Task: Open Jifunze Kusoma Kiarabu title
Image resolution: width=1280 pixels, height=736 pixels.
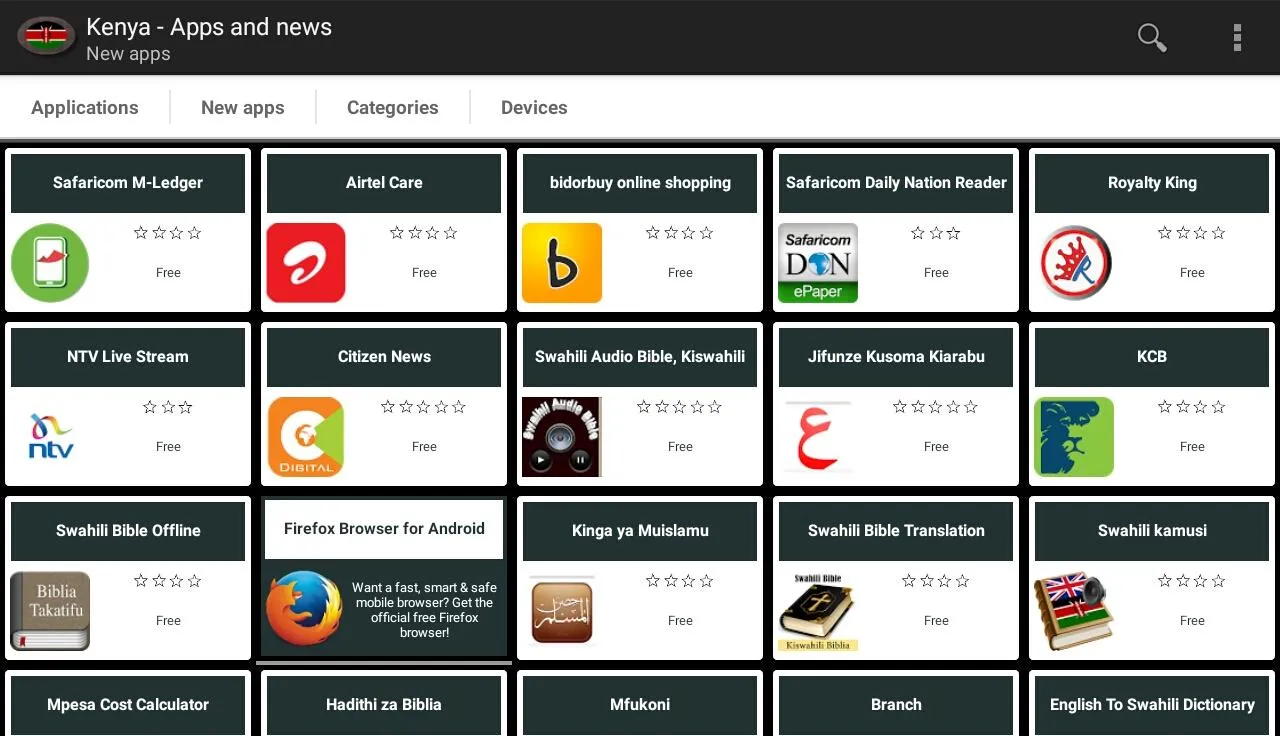Action: pos(896,357)
